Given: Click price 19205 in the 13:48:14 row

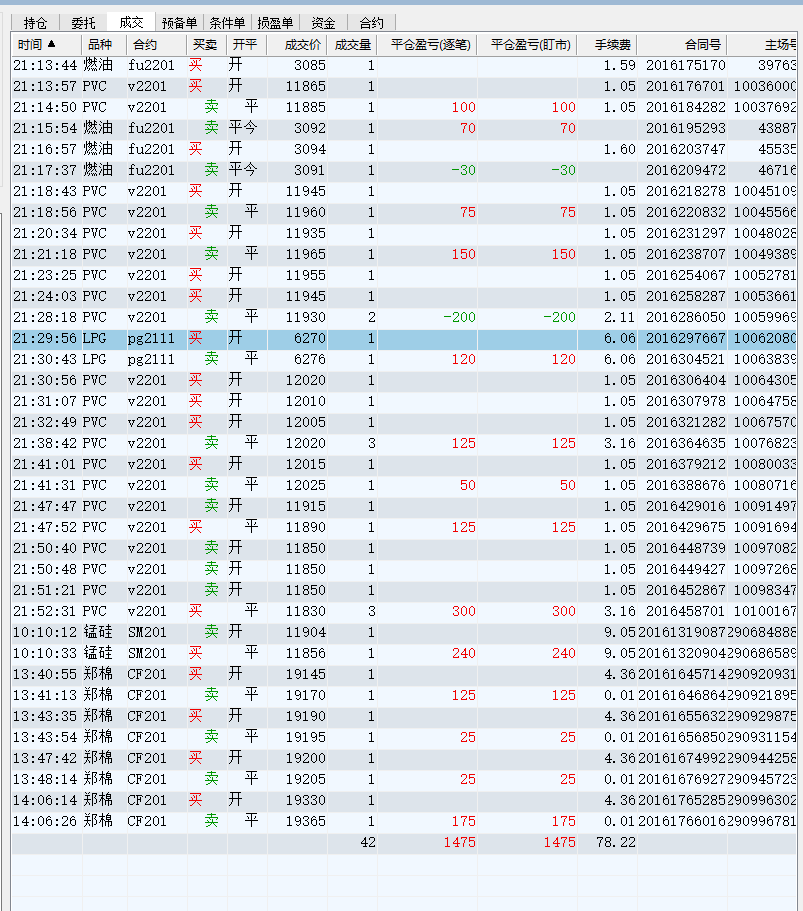Looking at the screenshot, I should (x=306, y=779).
